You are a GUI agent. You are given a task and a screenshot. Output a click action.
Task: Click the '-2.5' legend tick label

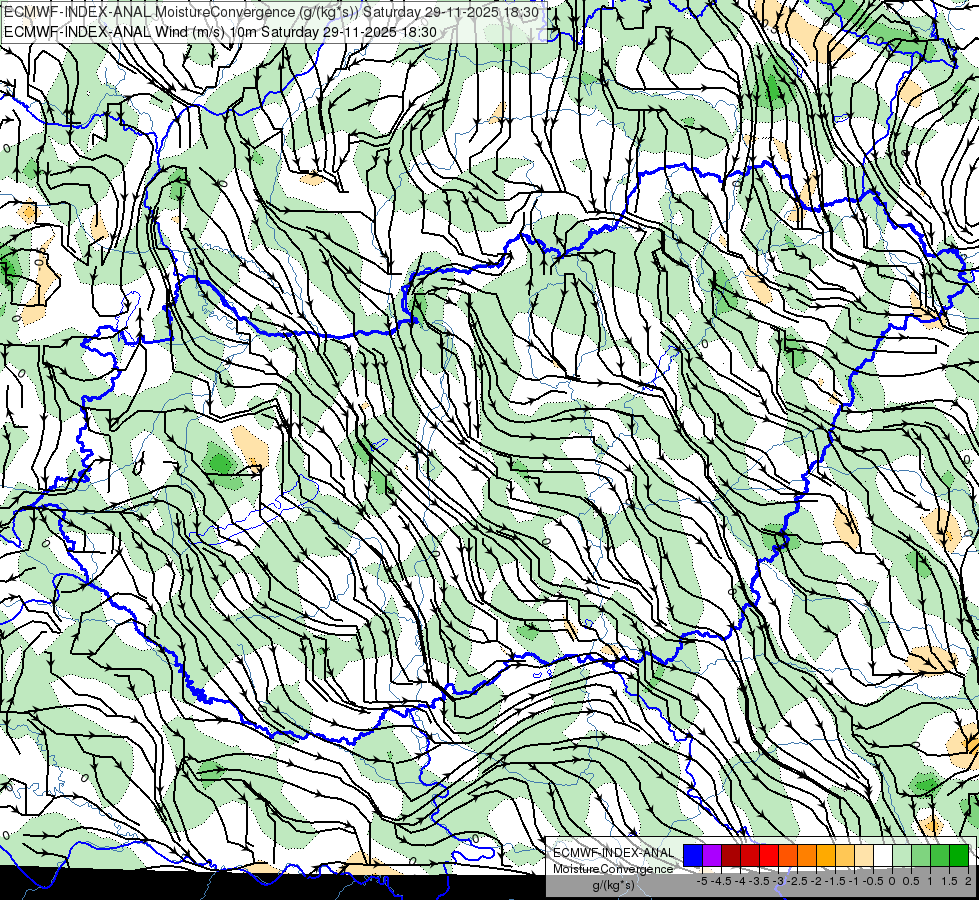[799, 881]
